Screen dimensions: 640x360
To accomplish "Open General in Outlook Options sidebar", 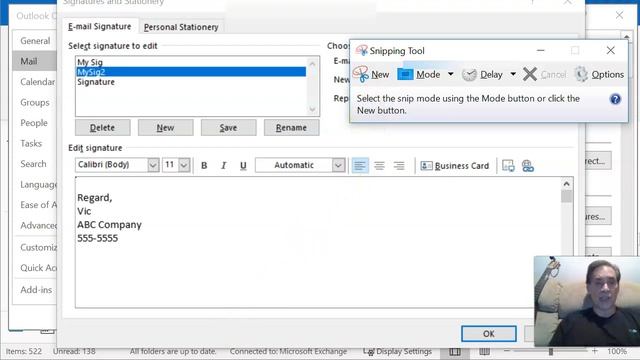I will (x=35, y=41).
